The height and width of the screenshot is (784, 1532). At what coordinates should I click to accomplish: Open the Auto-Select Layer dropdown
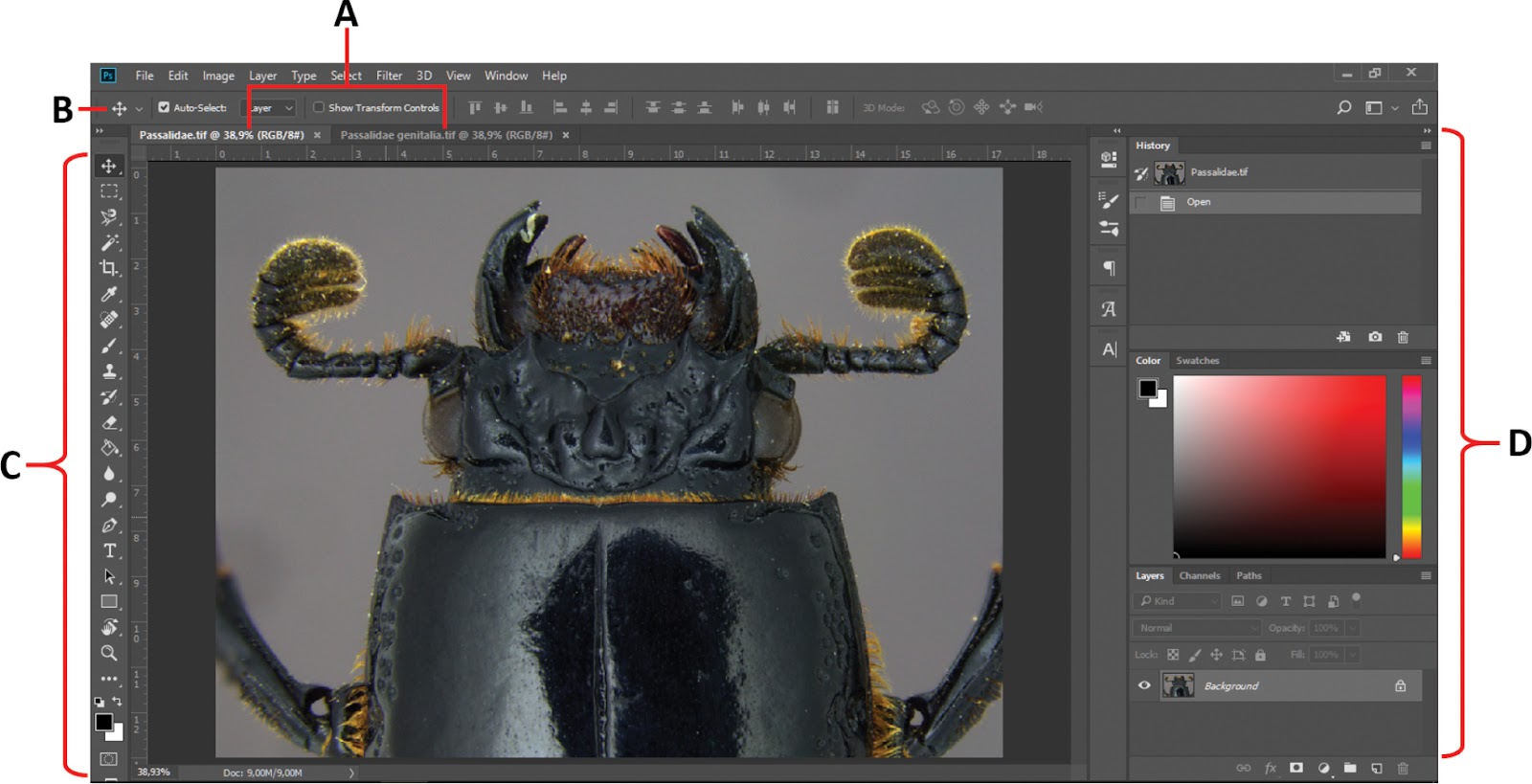pos(268,108)
